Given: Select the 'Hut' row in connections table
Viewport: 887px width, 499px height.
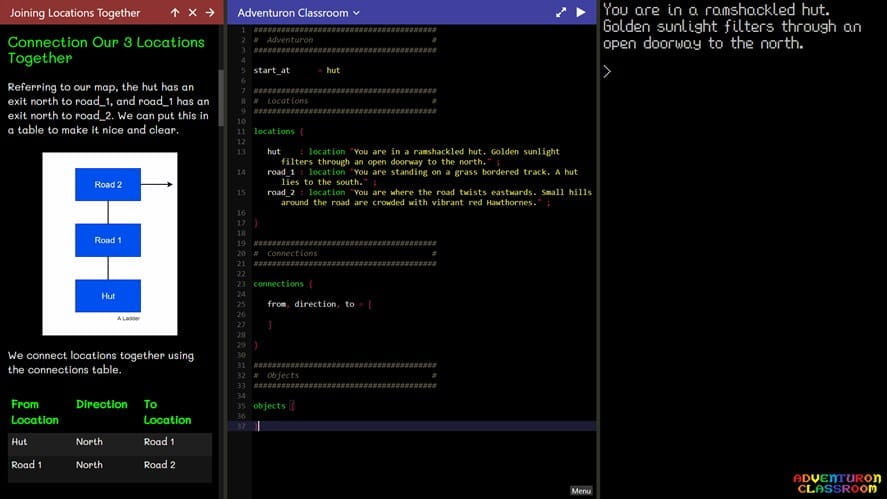Looking at the screenshot, I should tap(109, 442).
